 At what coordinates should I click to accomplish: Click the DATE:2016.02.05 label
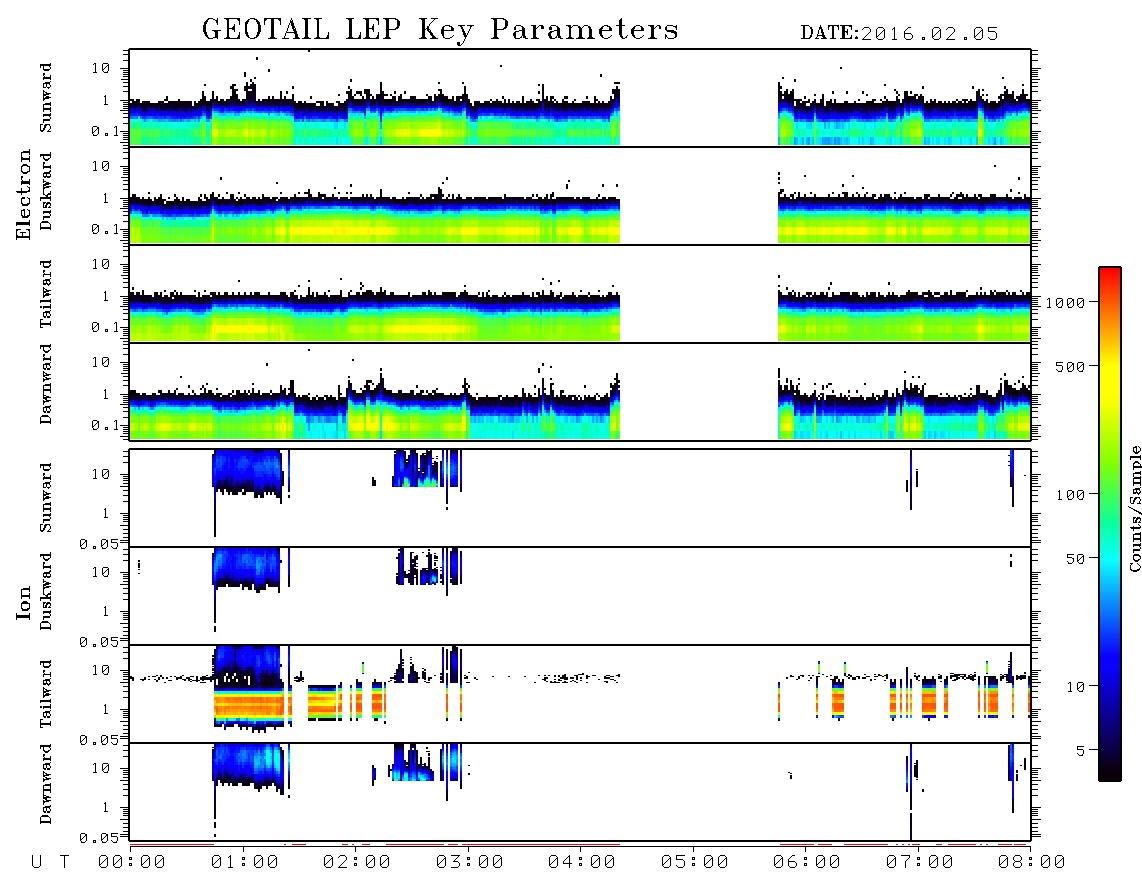tap(899, 34)
